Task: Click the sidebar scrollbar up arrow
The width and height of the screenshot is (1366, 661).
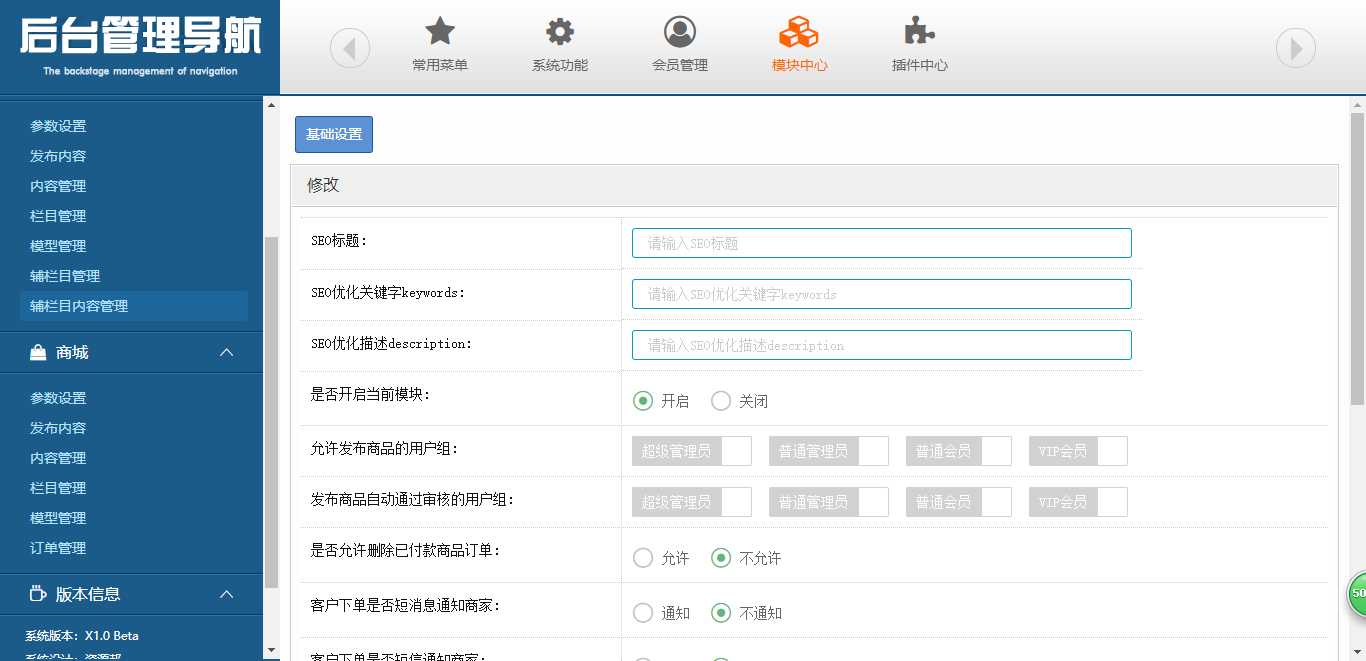Action: tap(271, 104)
